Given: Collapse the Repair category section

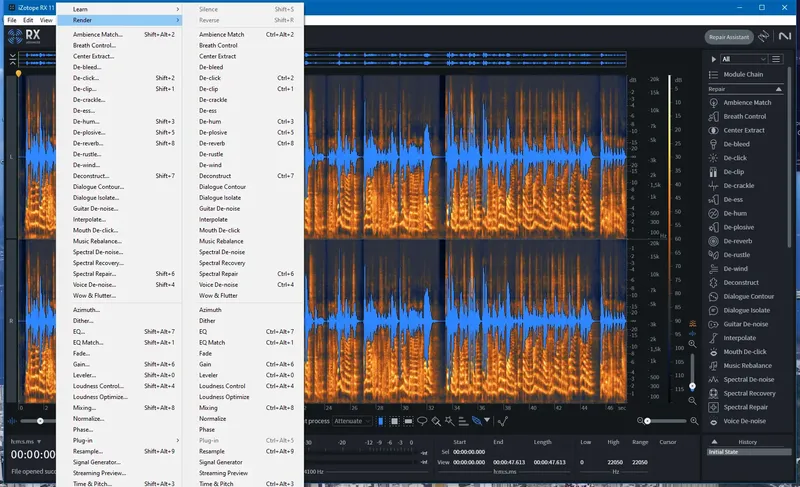Looking at the screenshot, I should tap(778, 89).
